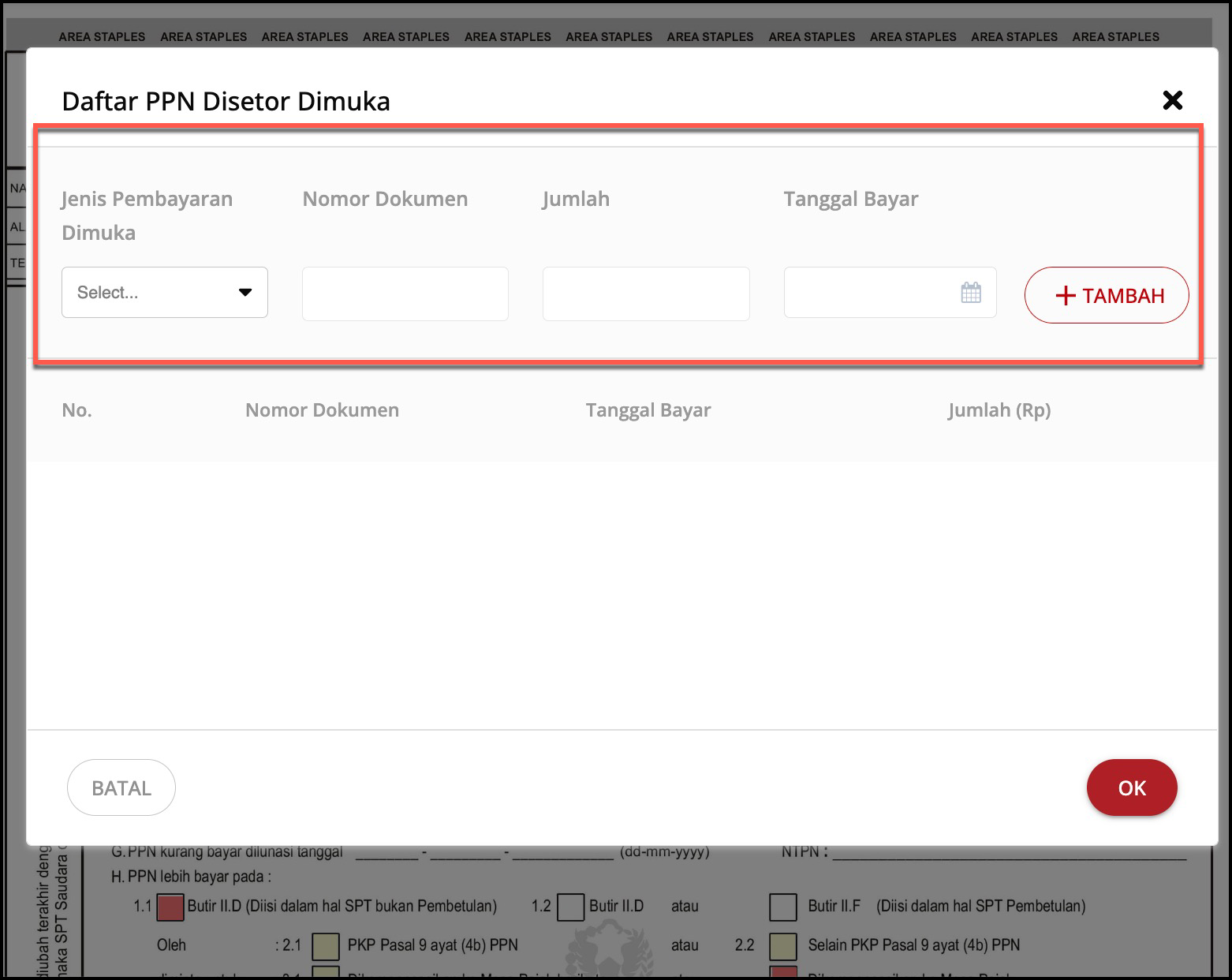This screenshot has width=1232, height=980.
Task: Check the 1.2 Butir II.D box
Action: [x=570, y=907]
